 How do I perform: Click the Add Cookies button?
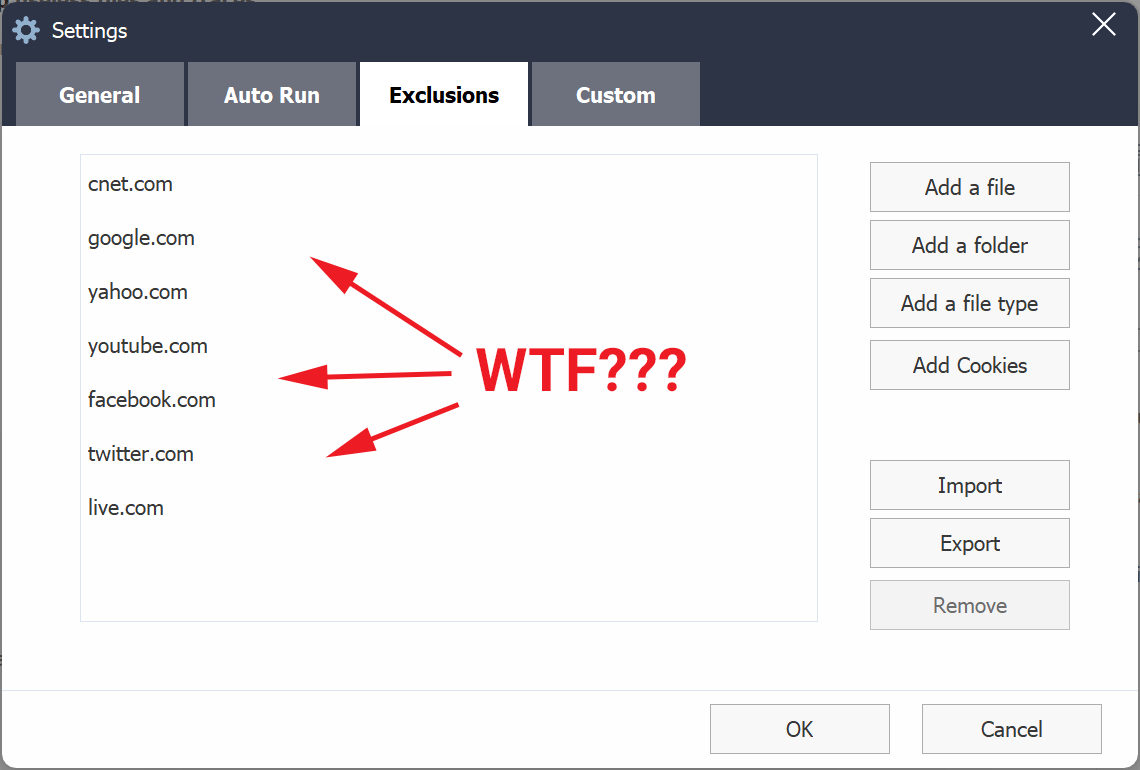coord(969,366)
